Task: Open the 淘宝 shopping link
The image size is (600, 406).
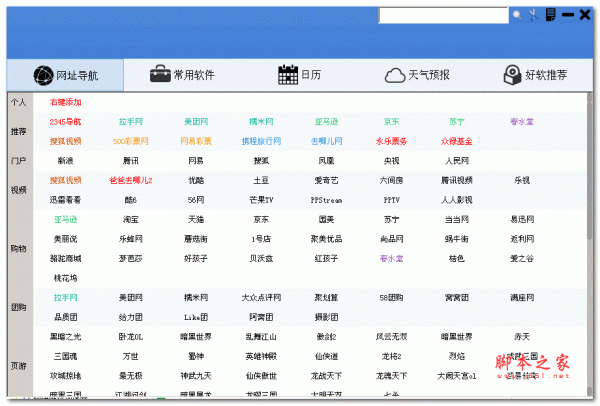Action: [x=130, y=220]
